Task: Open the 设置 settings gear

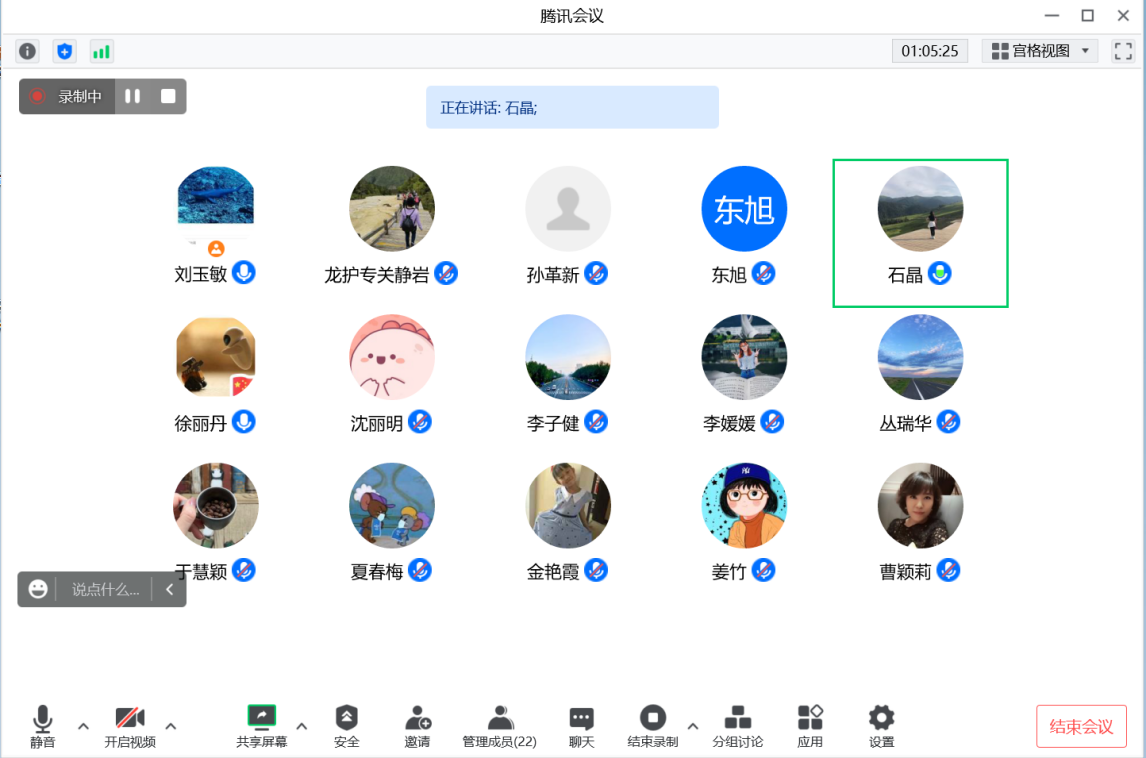Action: (x=881, y=726)
